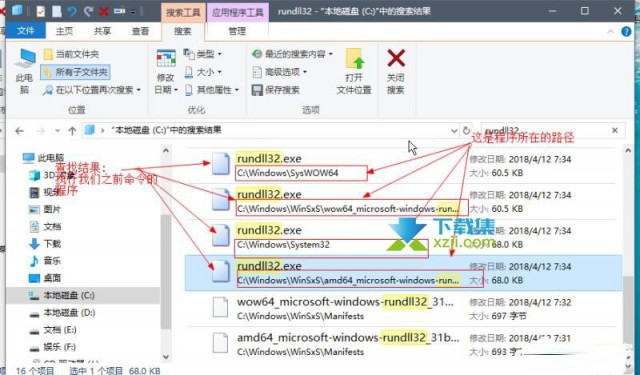Click the Redo icon in quick access toolbar
Image resolution: width=640 pixels, height=375 pixels.
coord(88,11)
